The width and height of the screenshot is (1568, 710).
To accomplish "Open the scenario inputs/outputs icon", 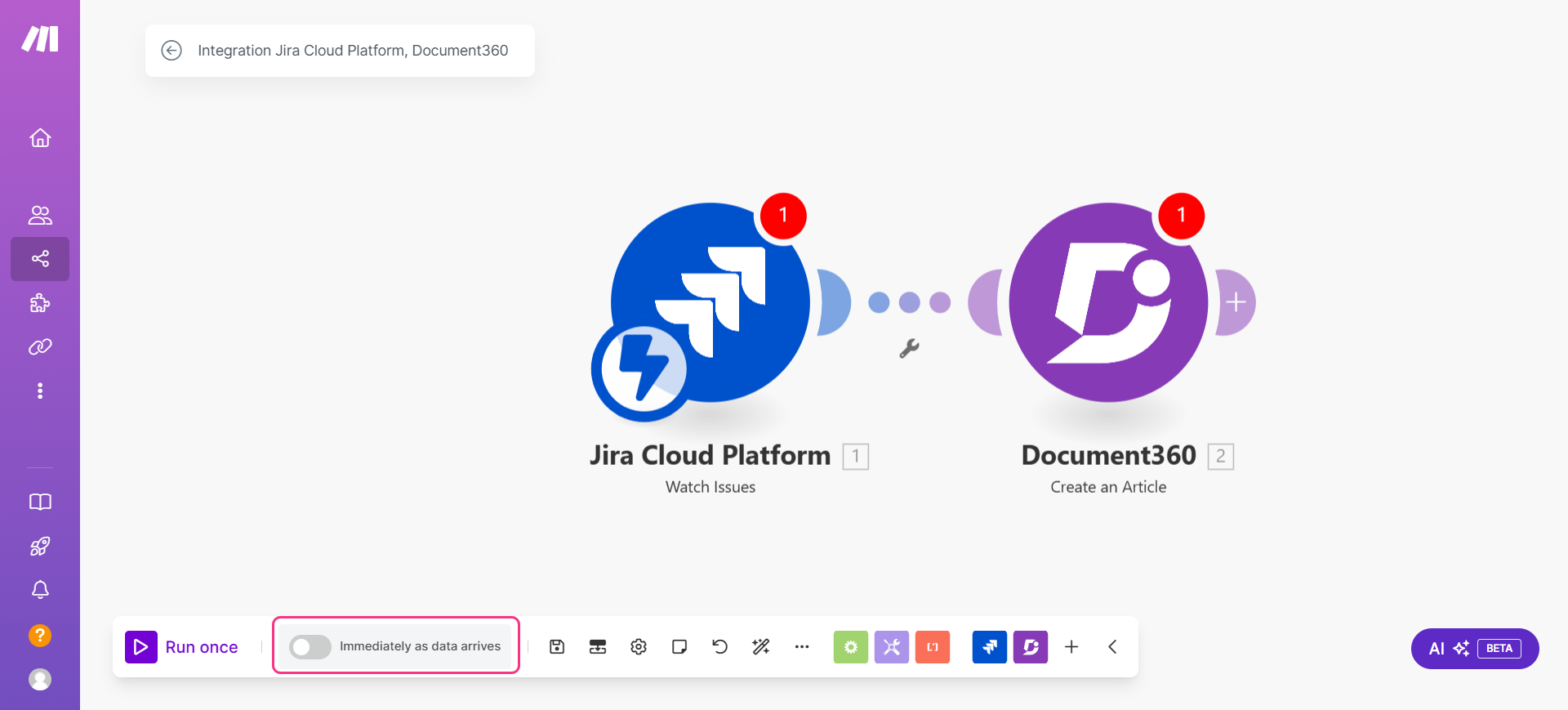I will 598,647.
